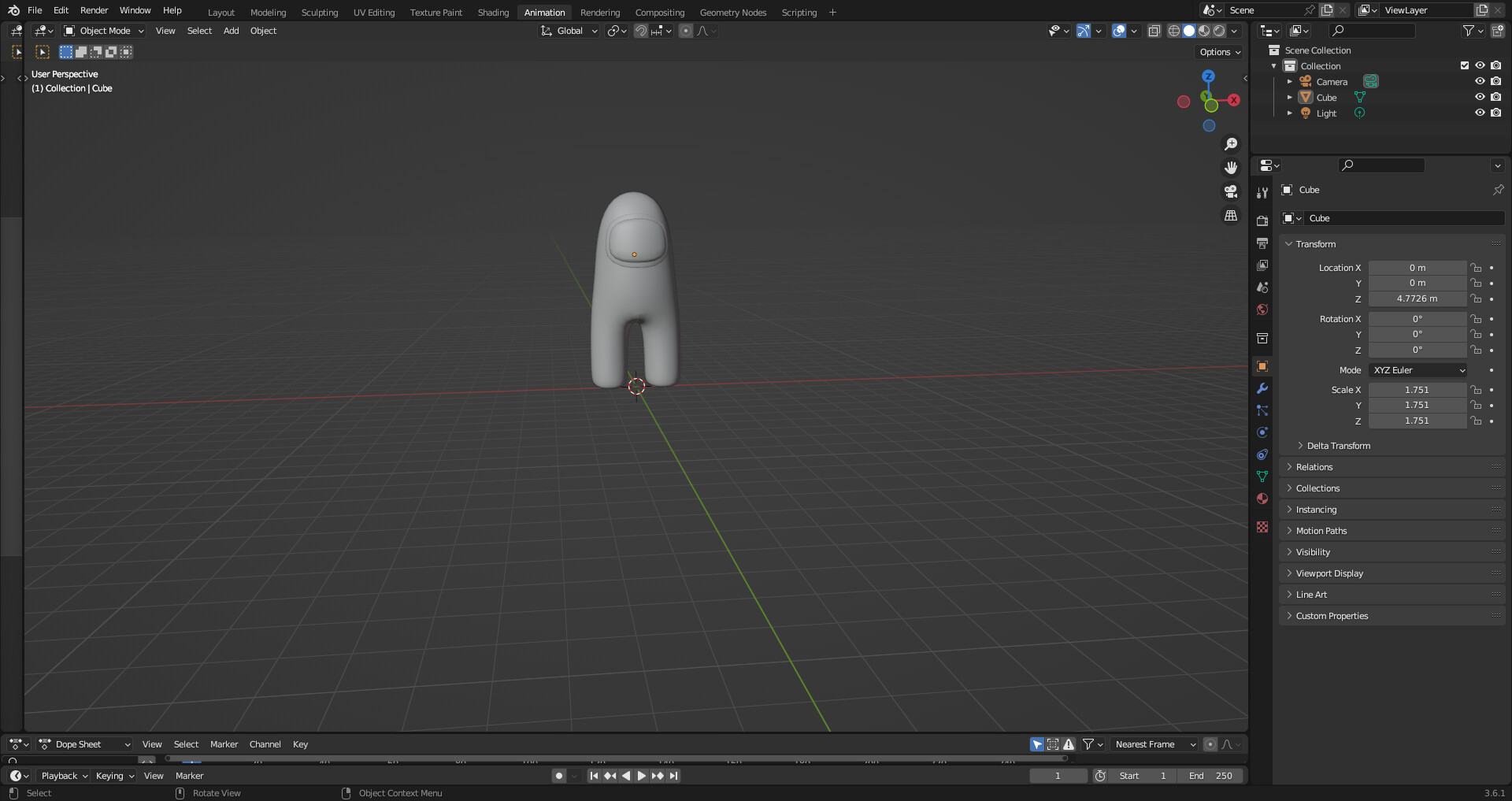Click the End frame 250 field
The height and width of the screenshot is (801, 1512).
(x=1211, y=776)
